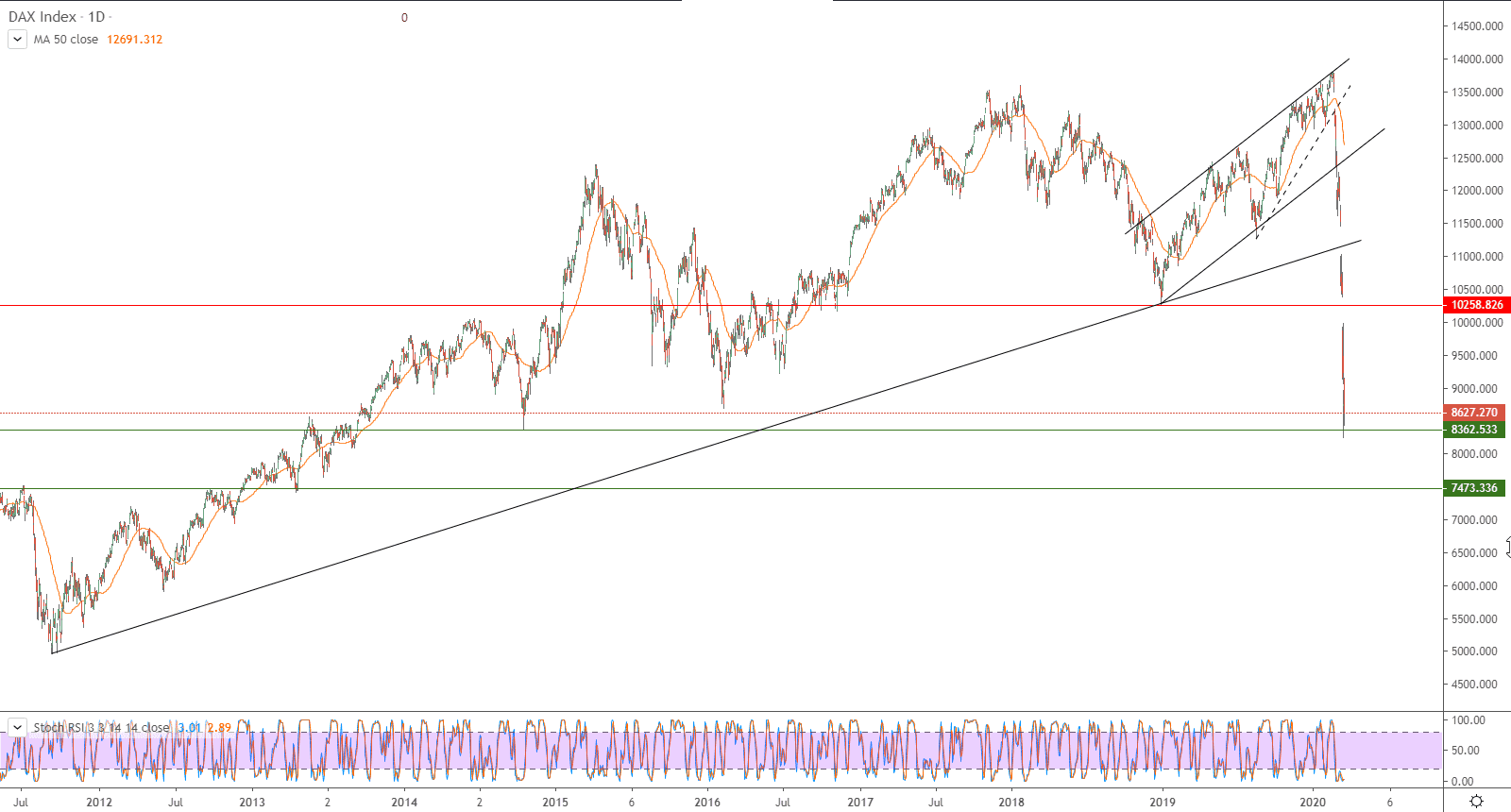
Task: Click the 8627.270 current price label
Action: pyautogui.click(x=1474, y=413)
